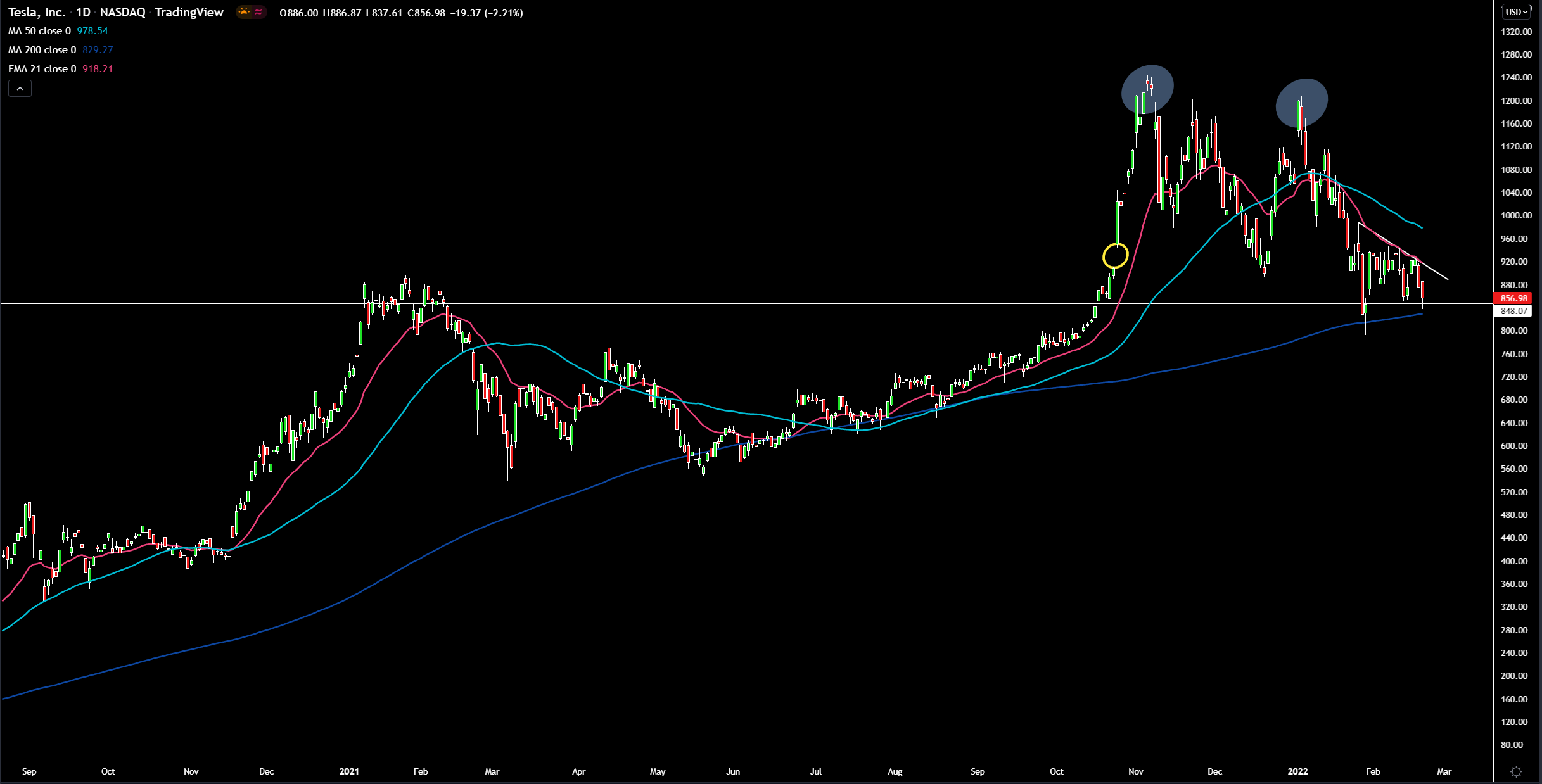Click the Jul label on time axis
1542x784 pixels.
click(816, 771)
